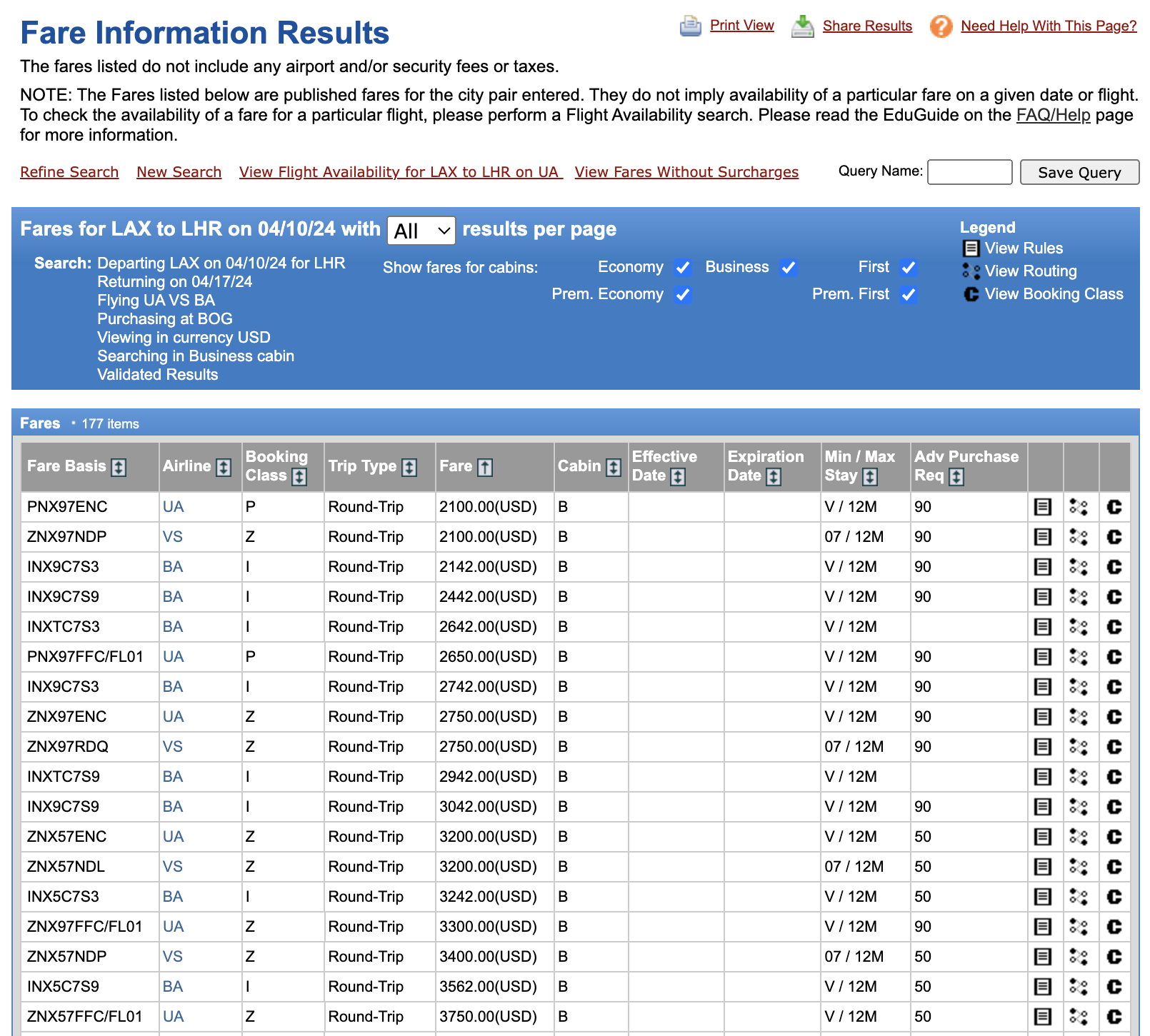The width and height of the screenshot is (1150, 1036).
Task: View rules for fare ZNX57FFC/FL01
Action: (1043, 1017)
